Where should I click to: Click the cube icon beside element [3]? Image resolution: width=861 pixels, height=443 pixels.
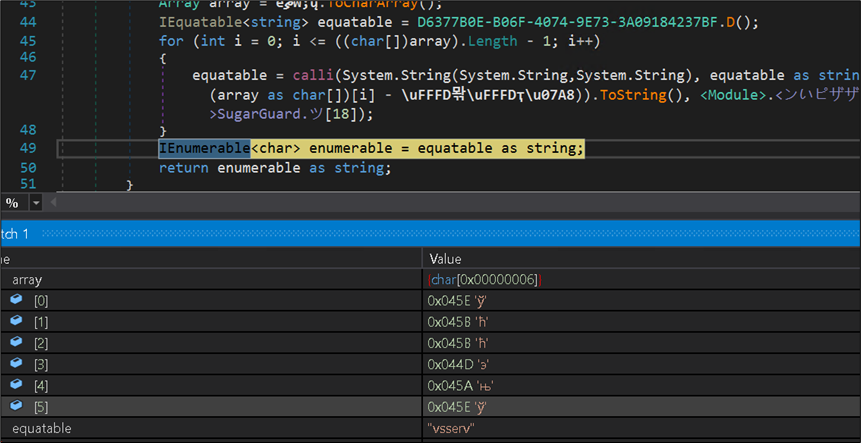[16, 363]
